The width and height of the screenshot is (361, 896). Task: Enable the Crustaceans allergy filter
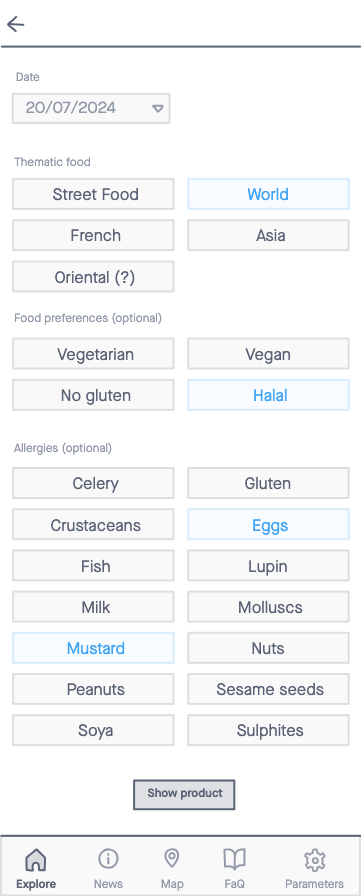click(x=93, y=525)
